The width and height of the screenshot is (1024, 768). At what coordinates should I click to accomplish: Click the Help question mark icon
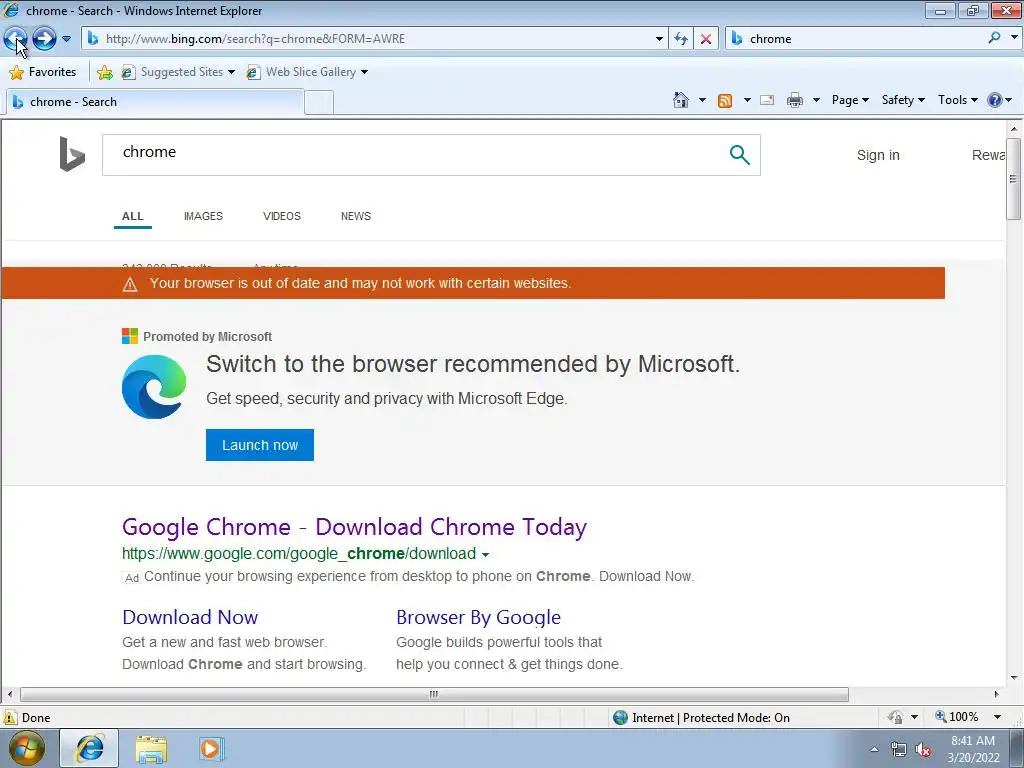(x=995, y=100)
